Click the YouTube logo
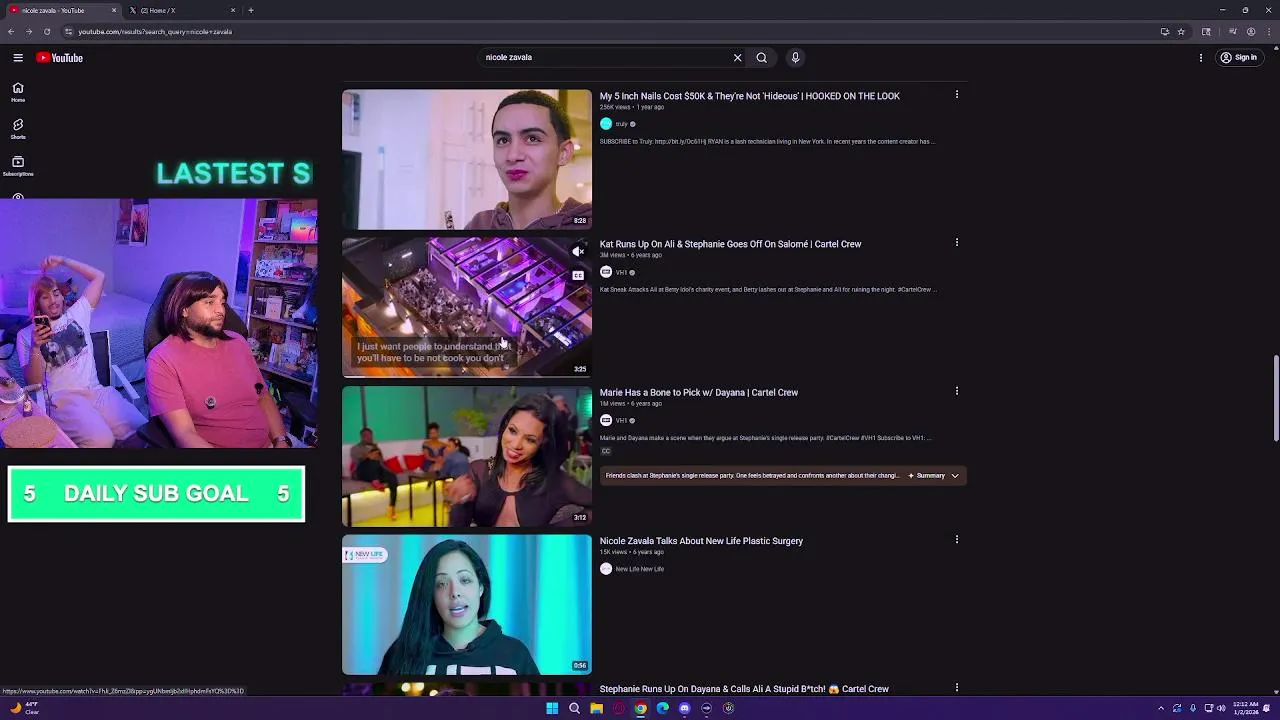Screen dimensions: 1280x720 click(x=59, y=58)
